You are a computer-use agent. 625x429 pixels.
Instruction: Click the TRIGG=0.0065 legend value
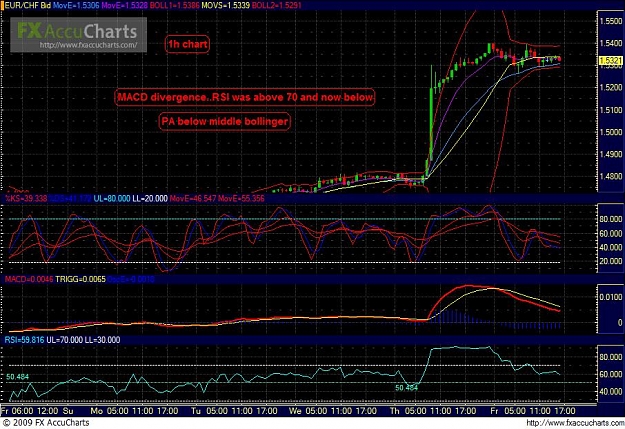tap(81, 279)
